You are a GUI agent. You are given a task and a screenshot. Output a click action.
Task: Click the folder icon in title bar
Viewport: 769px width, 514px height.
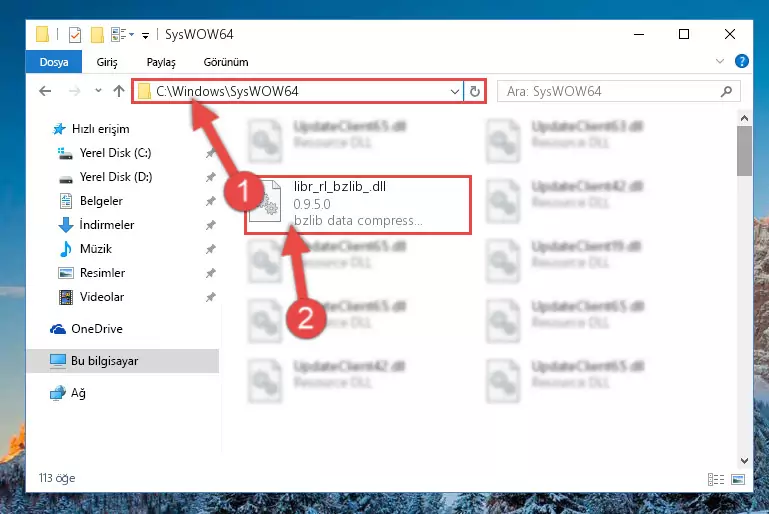43,34
